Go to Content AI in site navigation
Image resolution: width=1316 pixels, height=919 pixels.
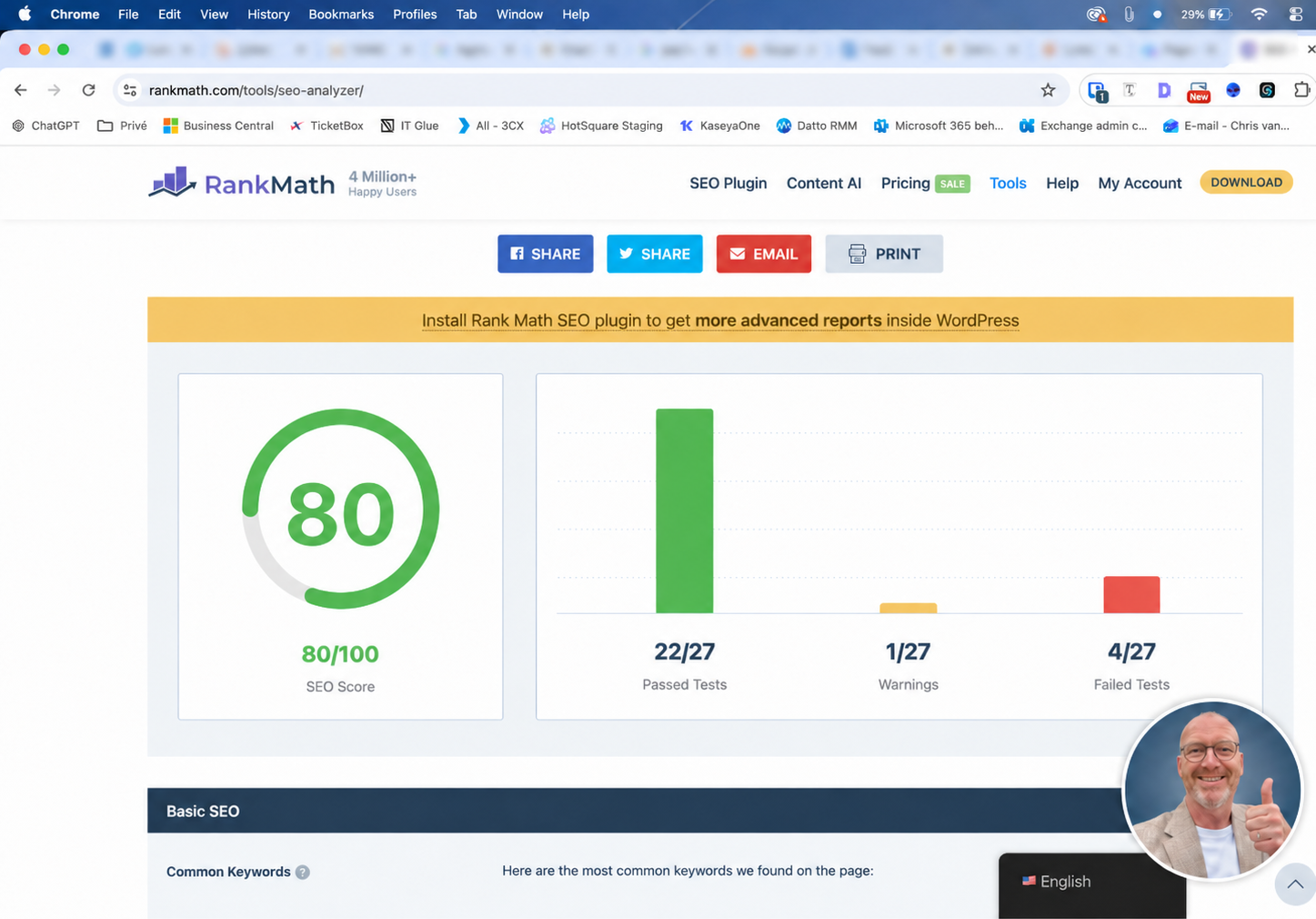(824, 183)
